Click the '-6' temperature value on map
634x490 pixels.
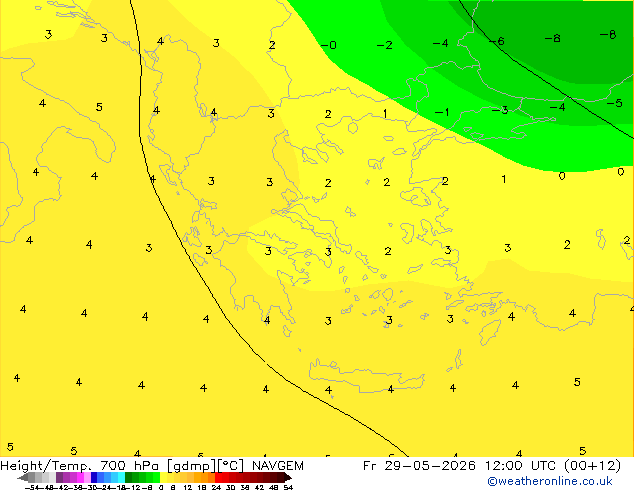tap(497, 41)
